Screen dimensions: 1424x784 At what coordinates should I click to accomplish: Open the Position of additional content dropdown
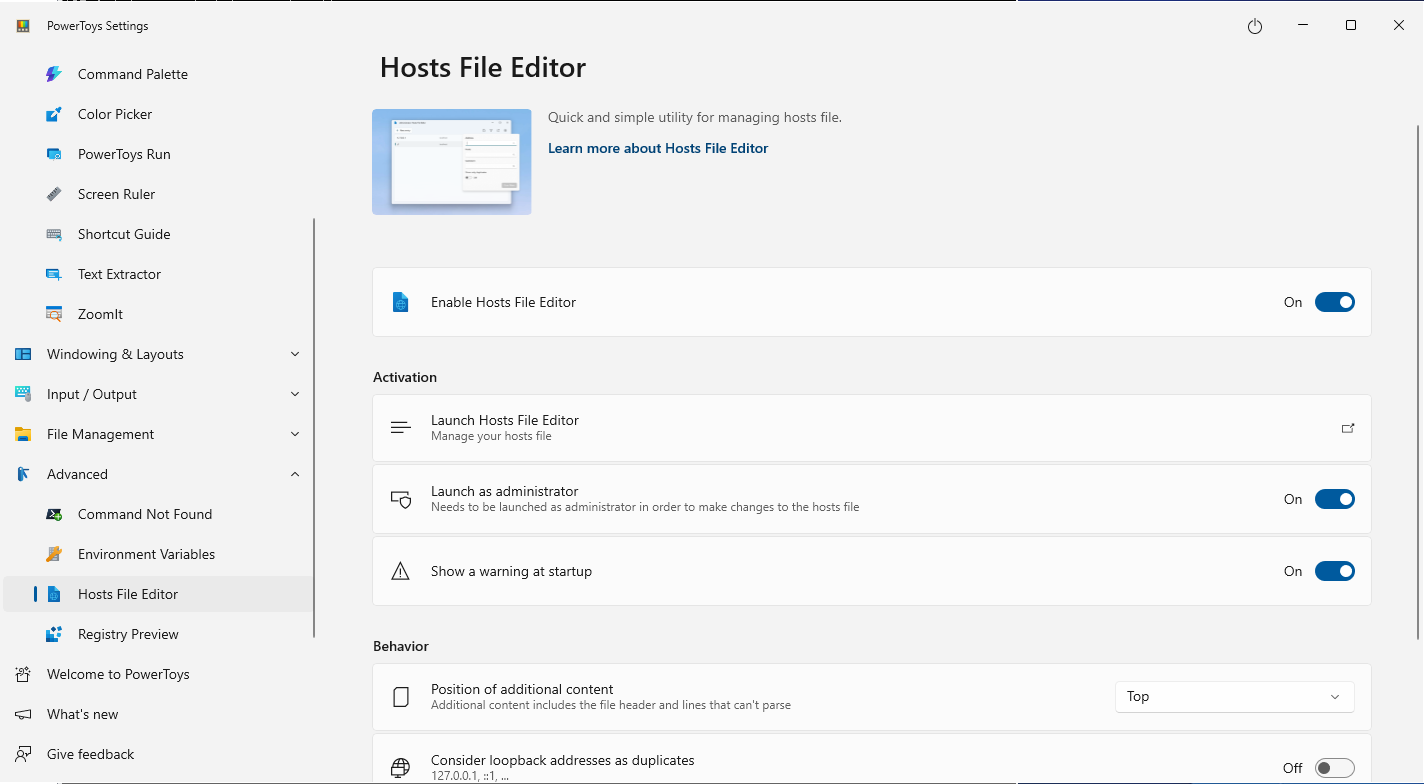click(x=1235, y=697)
